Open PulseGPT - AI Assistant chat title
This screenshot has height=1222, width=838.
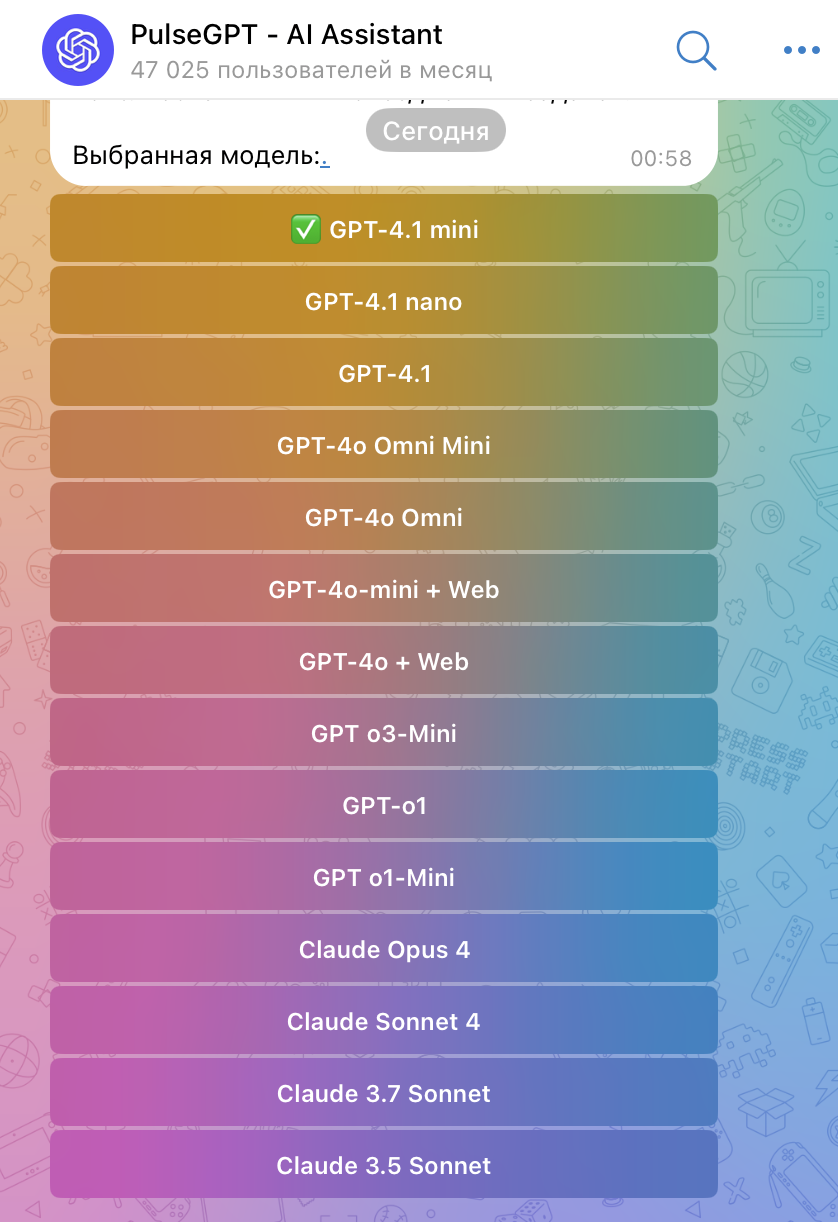(286, 35)
